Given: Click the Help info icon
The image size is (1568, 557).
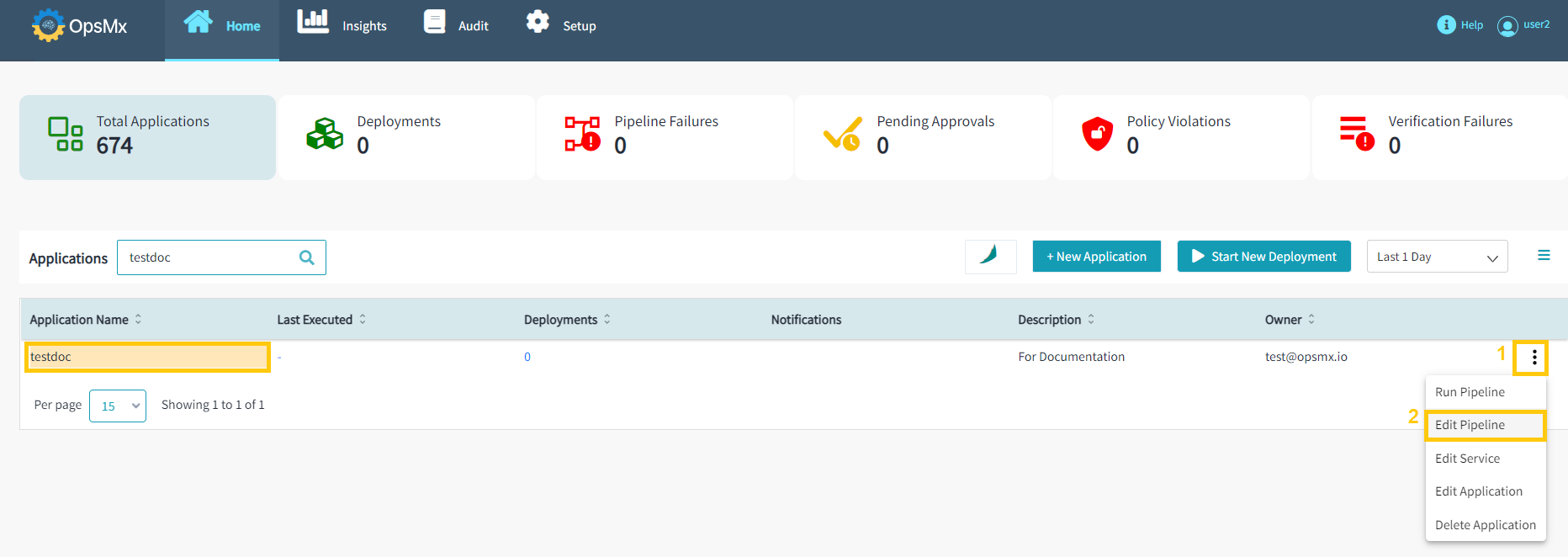Looking at the screenshot, I should click(x=1446, y=25).
